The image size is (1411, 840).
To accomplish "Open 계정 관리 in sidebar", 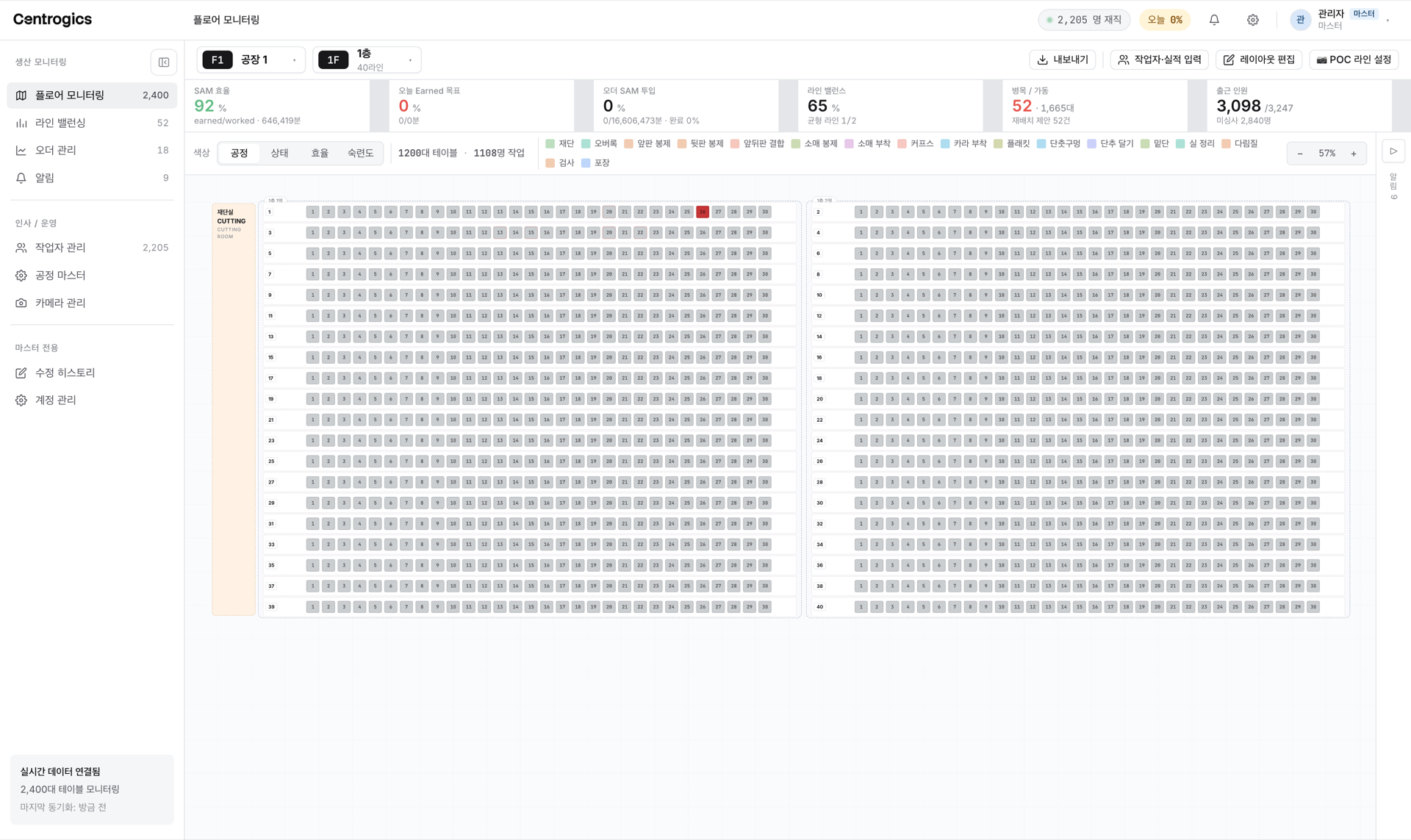I will [x=92, y=400].
